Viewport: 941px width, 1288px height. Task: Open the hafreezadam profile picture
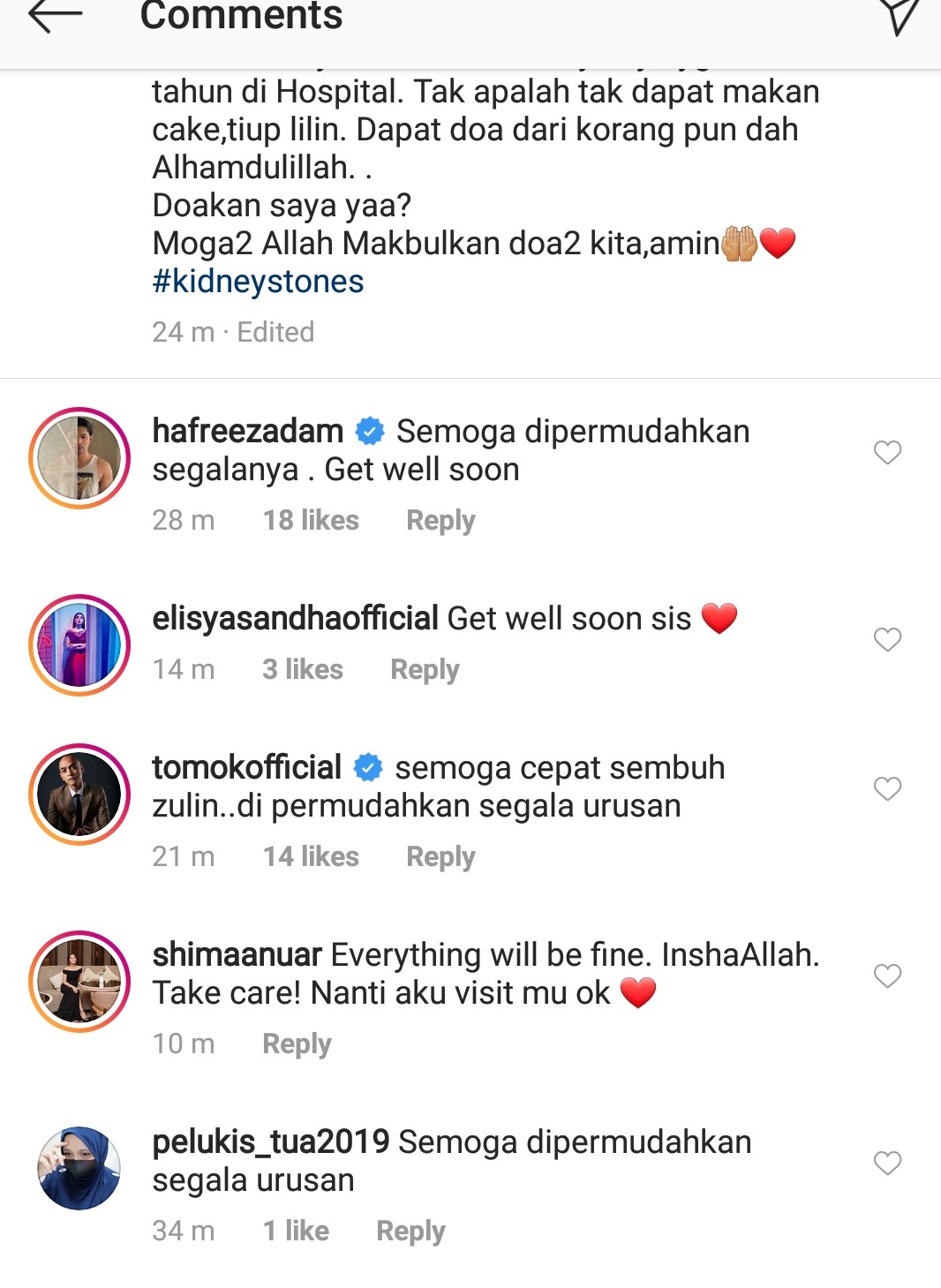[x=79, y=458]
